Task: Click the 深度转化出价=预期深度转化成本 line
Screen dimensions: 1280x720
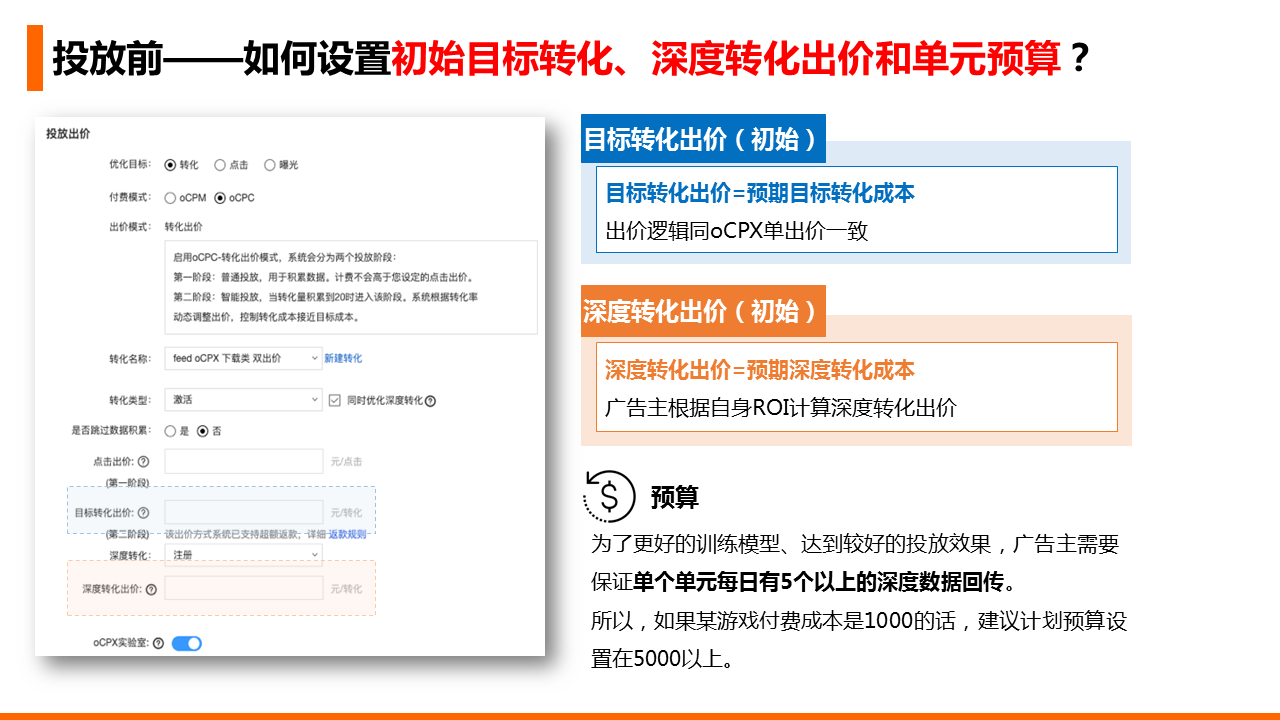Action: click(760, 370)
